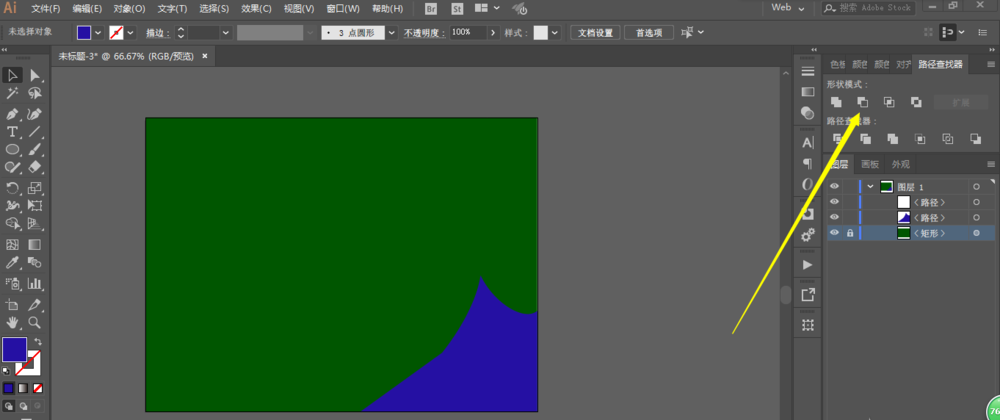Choose the Zoom tool
1000x420 pixels.
tap(35, 322)
